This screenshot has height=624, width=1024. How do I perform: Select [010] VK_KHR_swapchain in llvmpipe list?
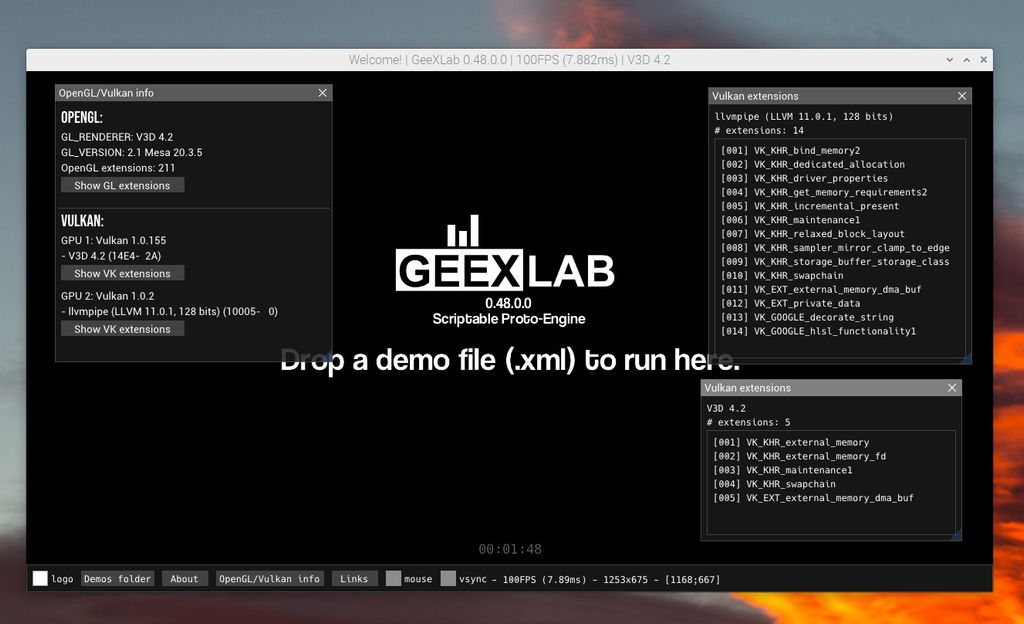pyautogui.click(x=782, y=275)
